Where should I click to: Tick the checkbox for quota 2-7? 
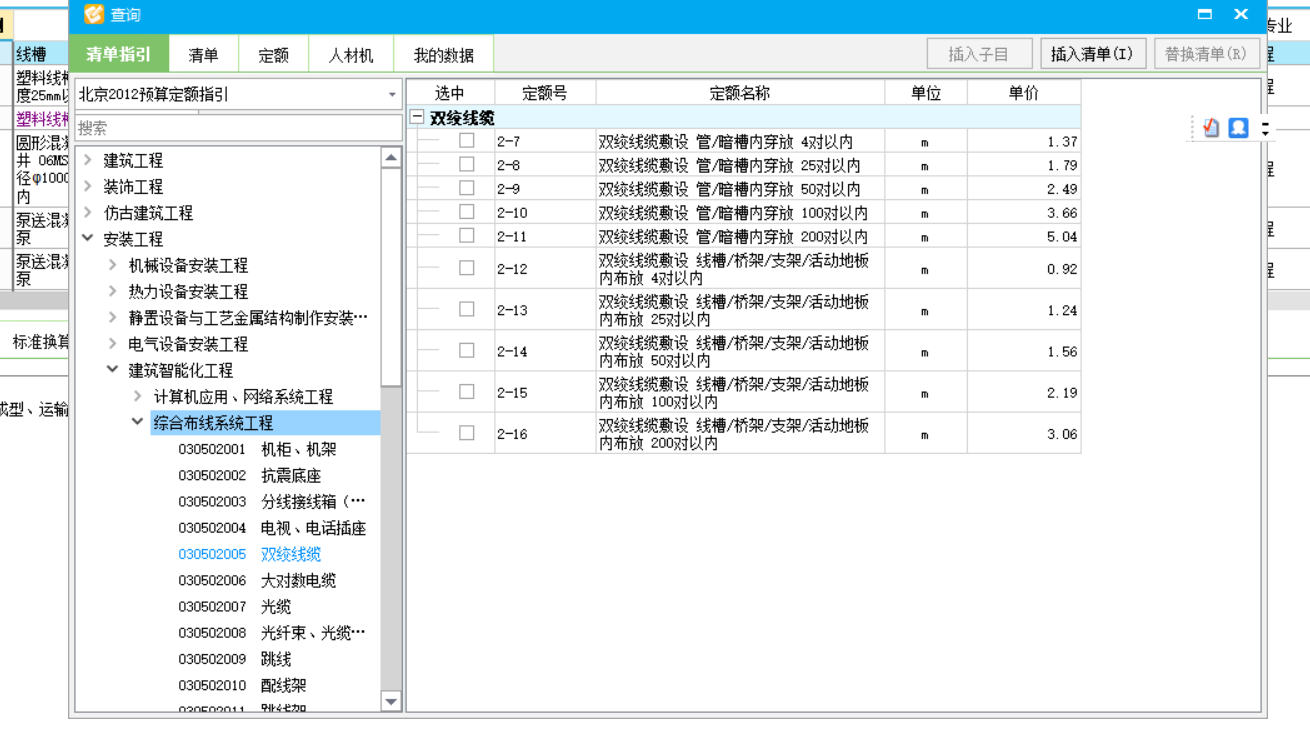pyautogui.click(x=467, y=141)
